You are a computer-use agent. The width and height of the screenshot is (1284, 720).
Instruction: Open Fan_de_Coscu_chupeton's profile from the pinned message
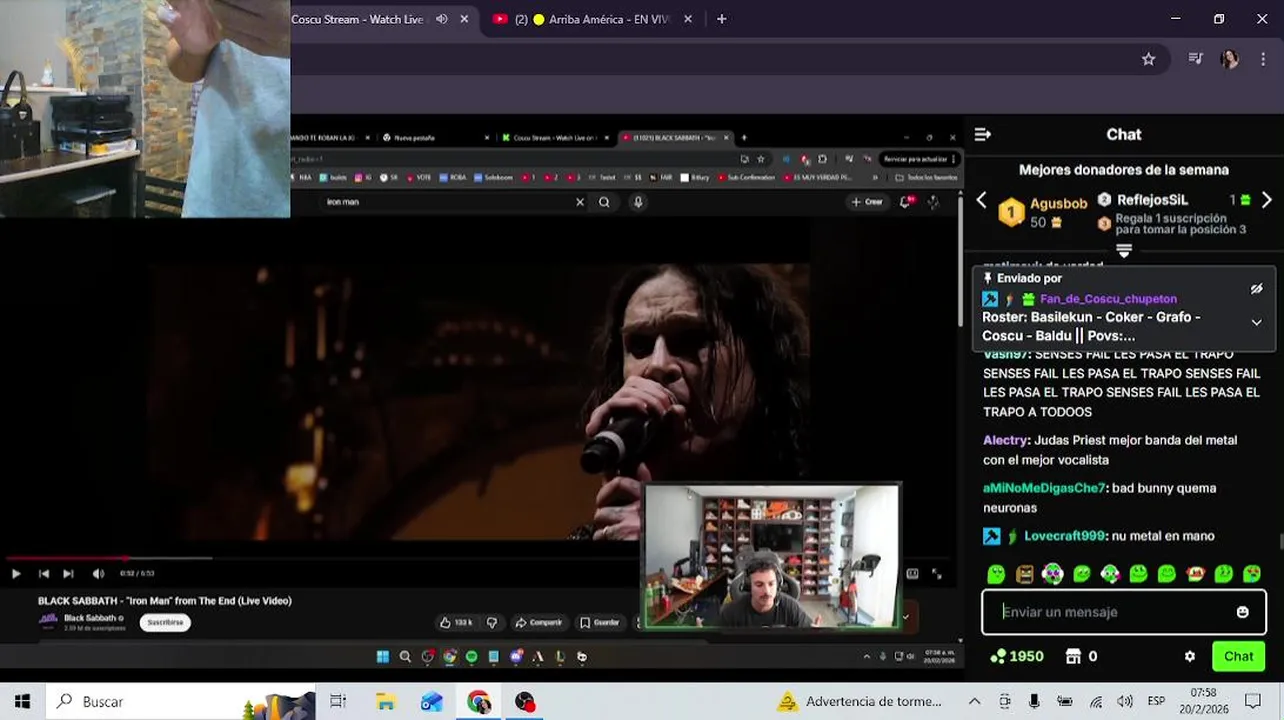click(1108, 298)
